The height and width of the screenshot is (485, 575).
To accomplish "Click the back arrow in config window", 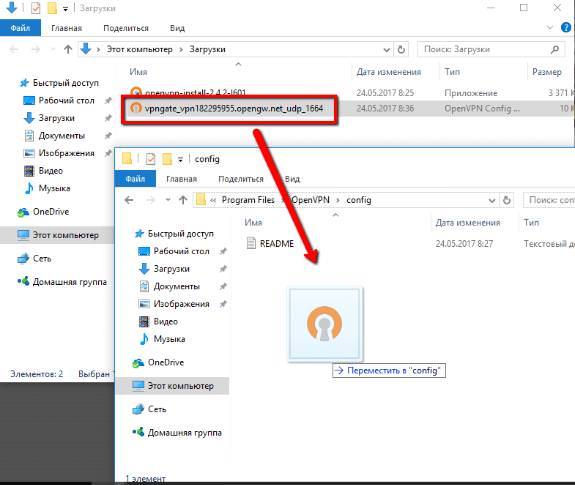I will (129, 200).
